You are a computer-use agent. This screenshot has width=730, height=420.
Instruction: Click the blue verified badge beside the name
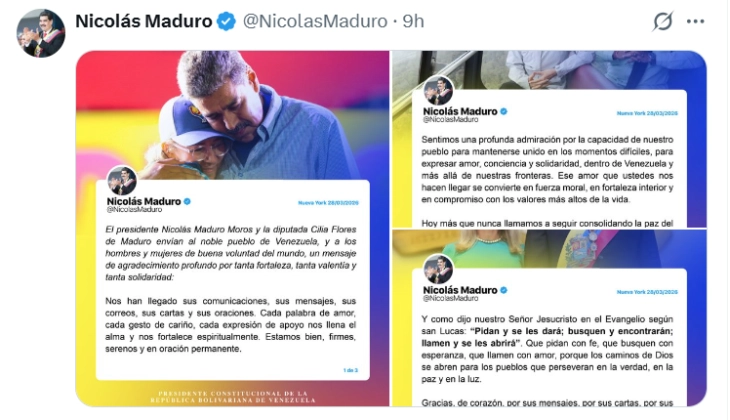coord(226,21)
